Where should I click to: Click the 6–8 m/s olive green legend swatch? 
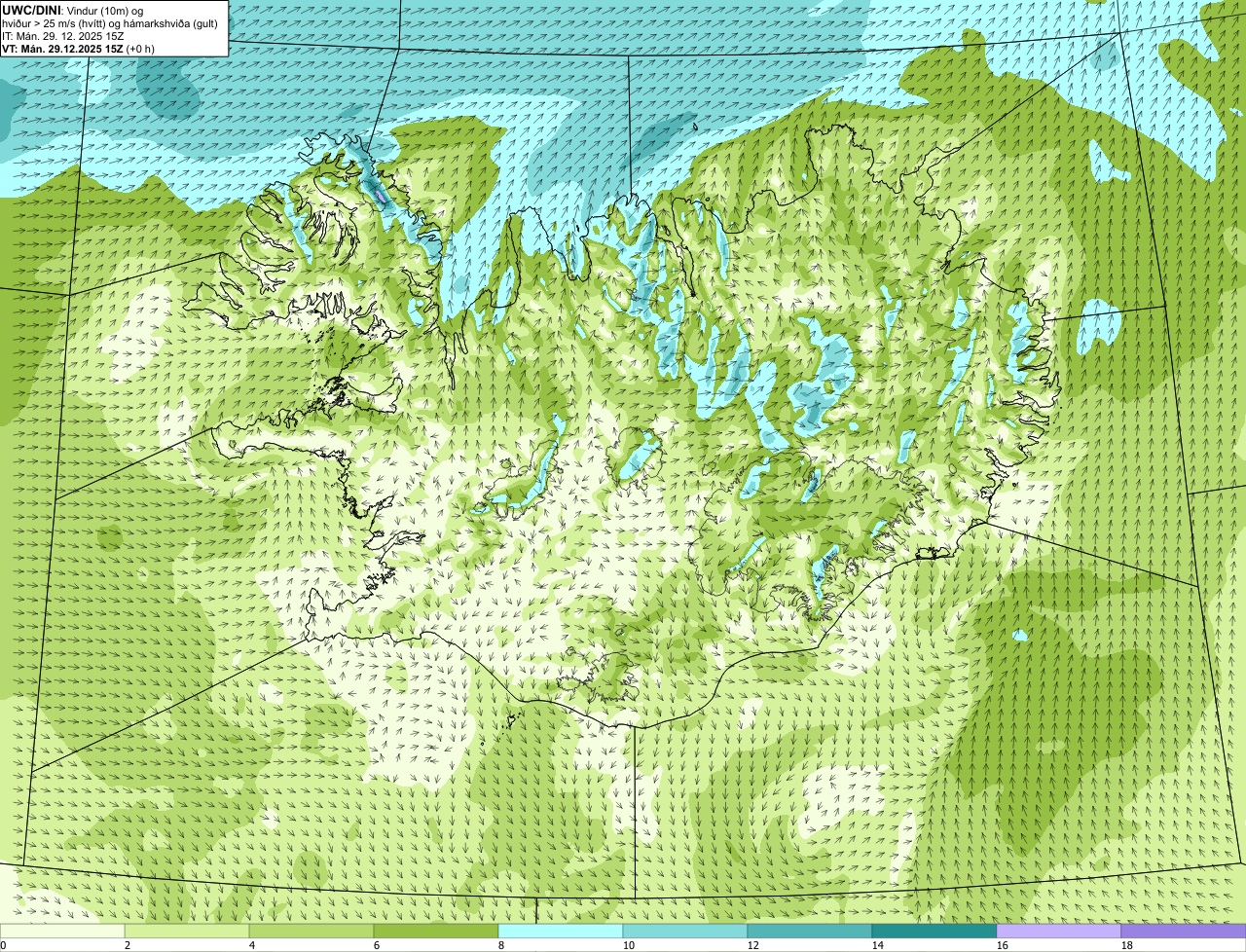point(436,931)
